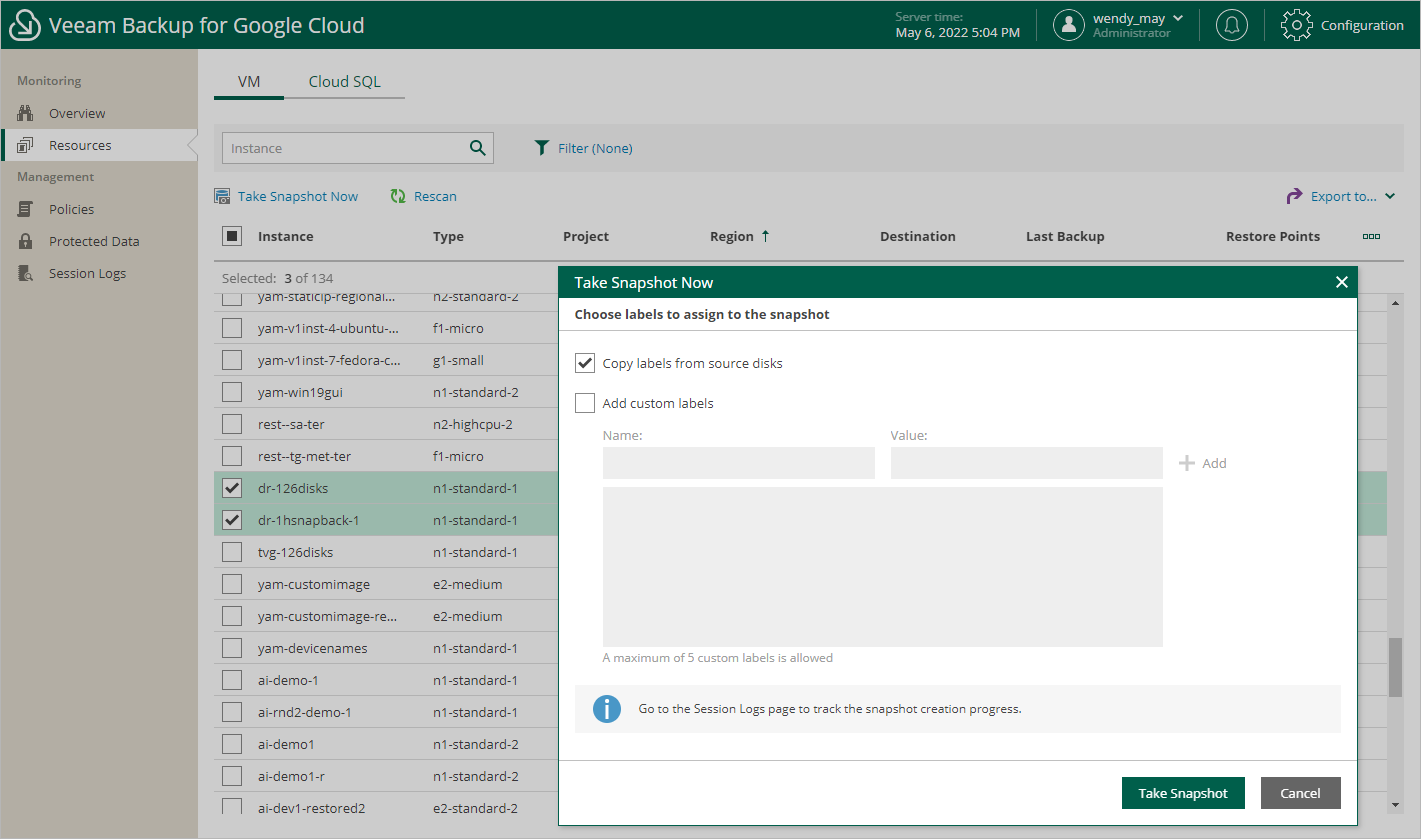
Task: Uncheck the dr-126disks row
Action: click(x=232, y=488)
